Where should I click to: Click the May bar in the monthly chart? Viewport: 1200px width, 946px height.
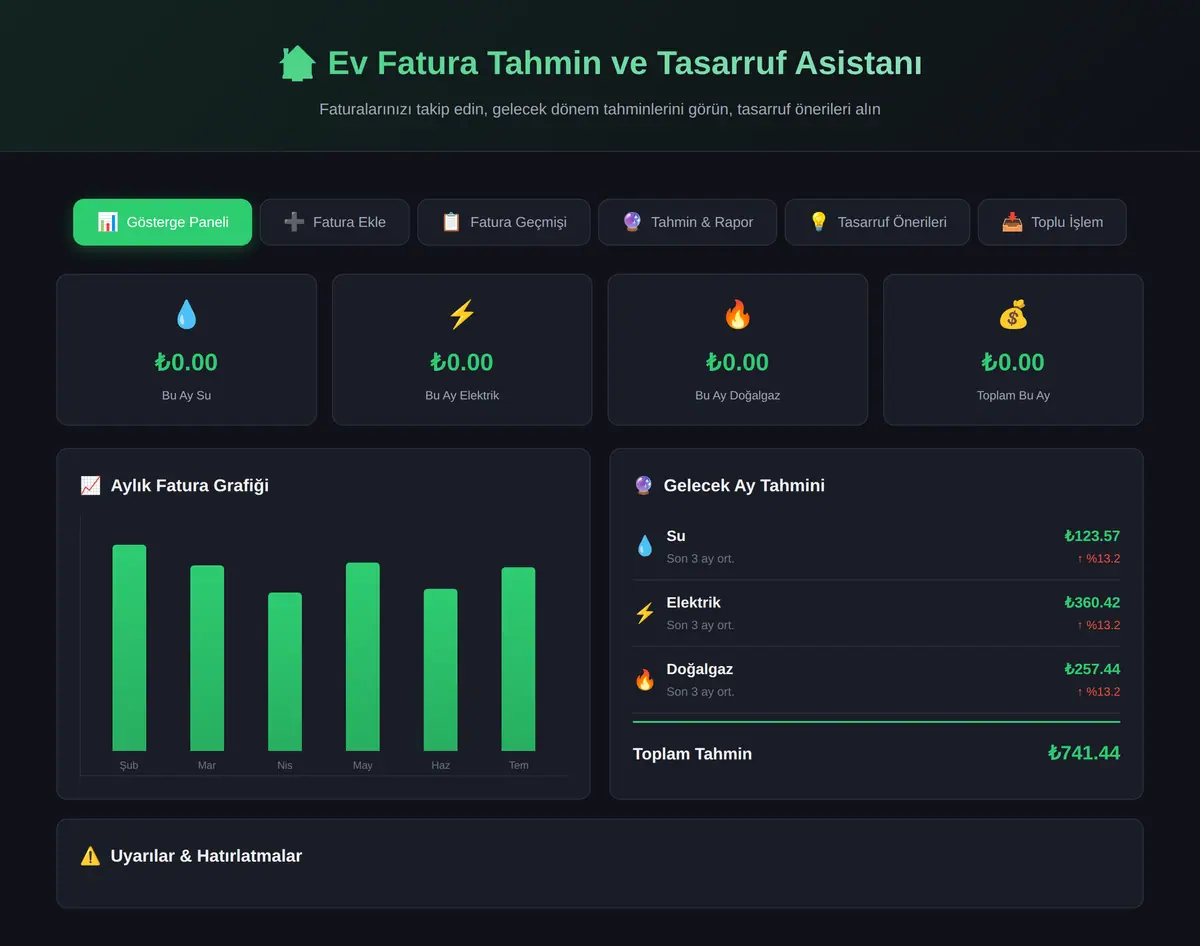(363, 657)
